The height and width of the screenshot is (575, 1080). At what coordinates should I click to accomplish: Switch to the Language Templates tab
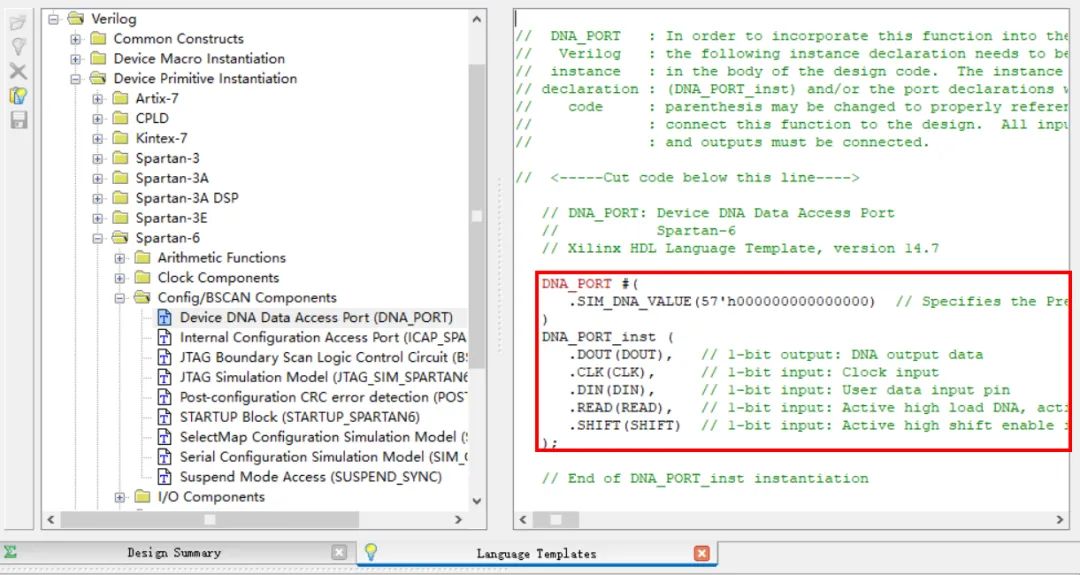pos(537,553)
